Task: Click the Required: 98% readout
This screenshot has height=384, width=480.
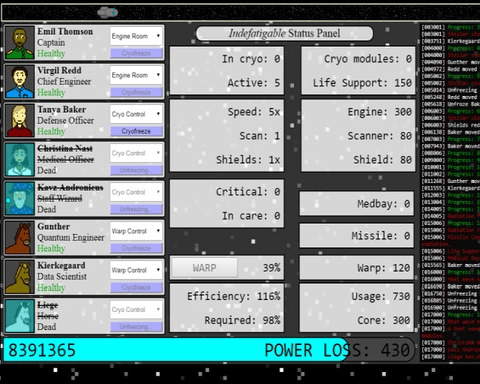Action: [242, 320]
